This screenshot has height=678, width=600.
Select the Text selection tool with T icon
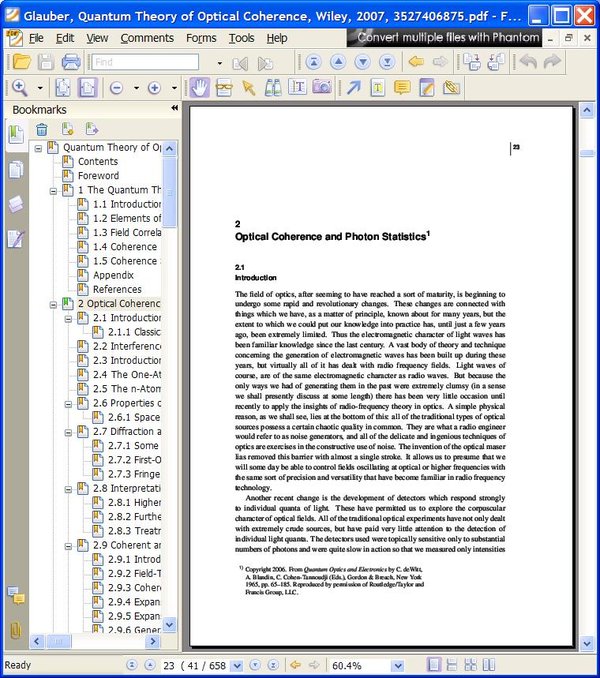coord(297,87)
